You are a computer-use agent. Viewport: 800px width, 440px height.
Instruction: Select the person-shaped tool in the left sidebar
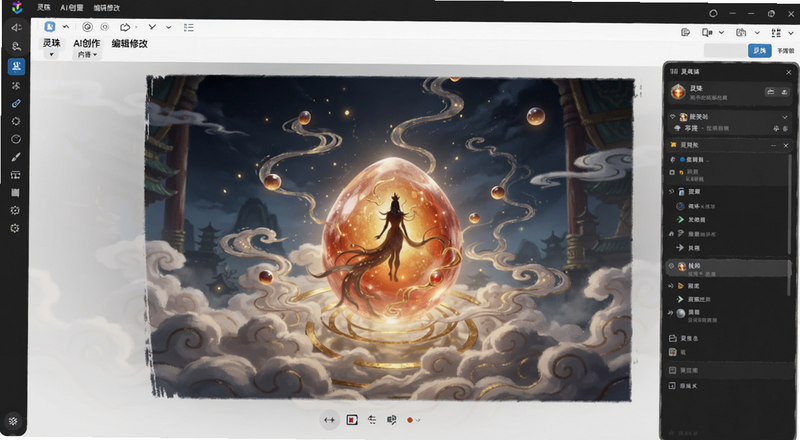(16, 46)
